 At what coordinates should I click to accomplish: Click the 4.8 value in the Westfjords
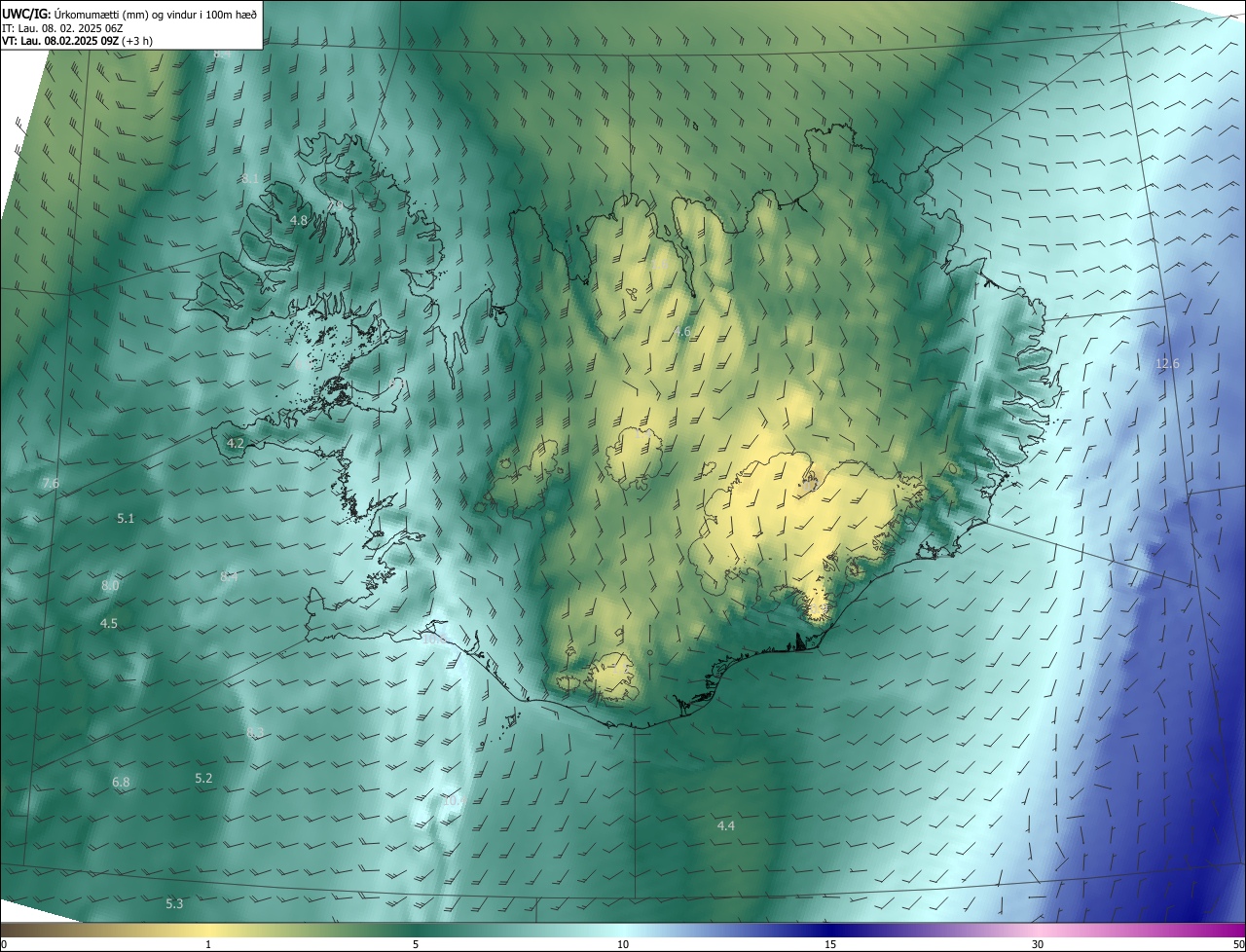299,221
